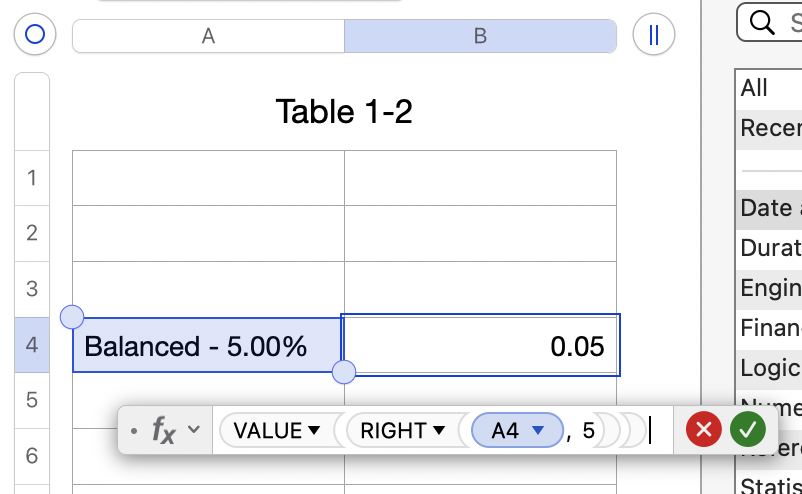802x494 pixels.
Task: Click the selection handle above cell A4
Action: tap(72, 318)
